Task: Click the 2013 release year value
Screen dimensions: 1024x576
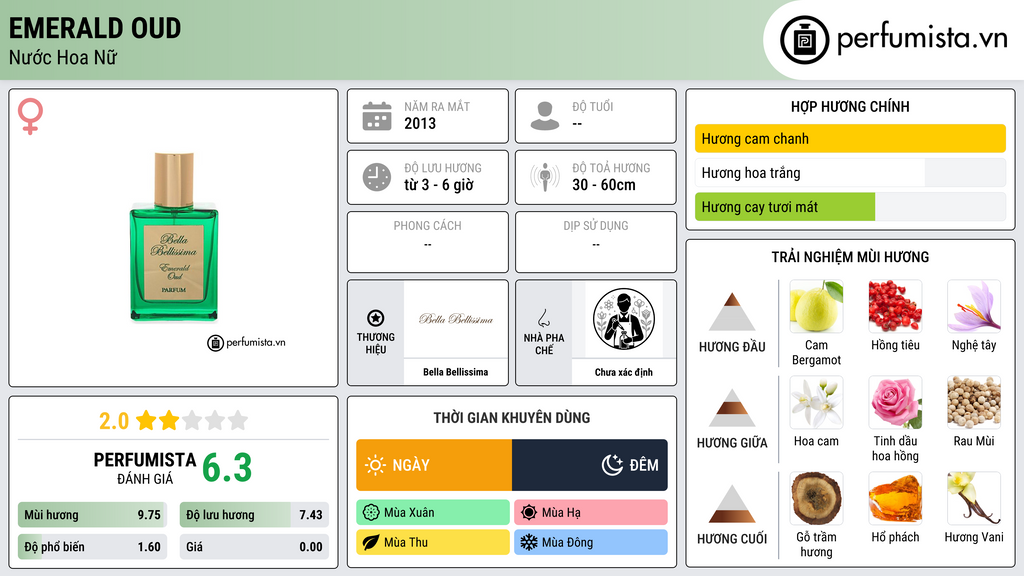Action: 420,123
